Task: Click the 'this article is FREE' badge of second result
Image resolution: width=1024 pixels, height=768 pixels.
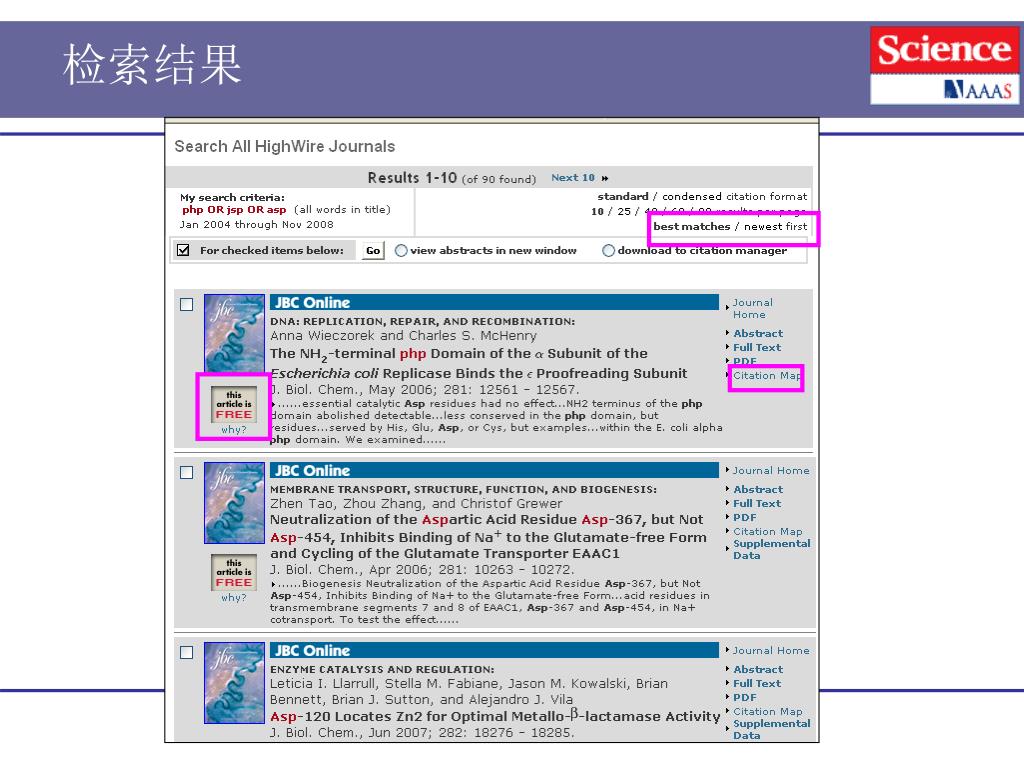Action: click(234, 572)
